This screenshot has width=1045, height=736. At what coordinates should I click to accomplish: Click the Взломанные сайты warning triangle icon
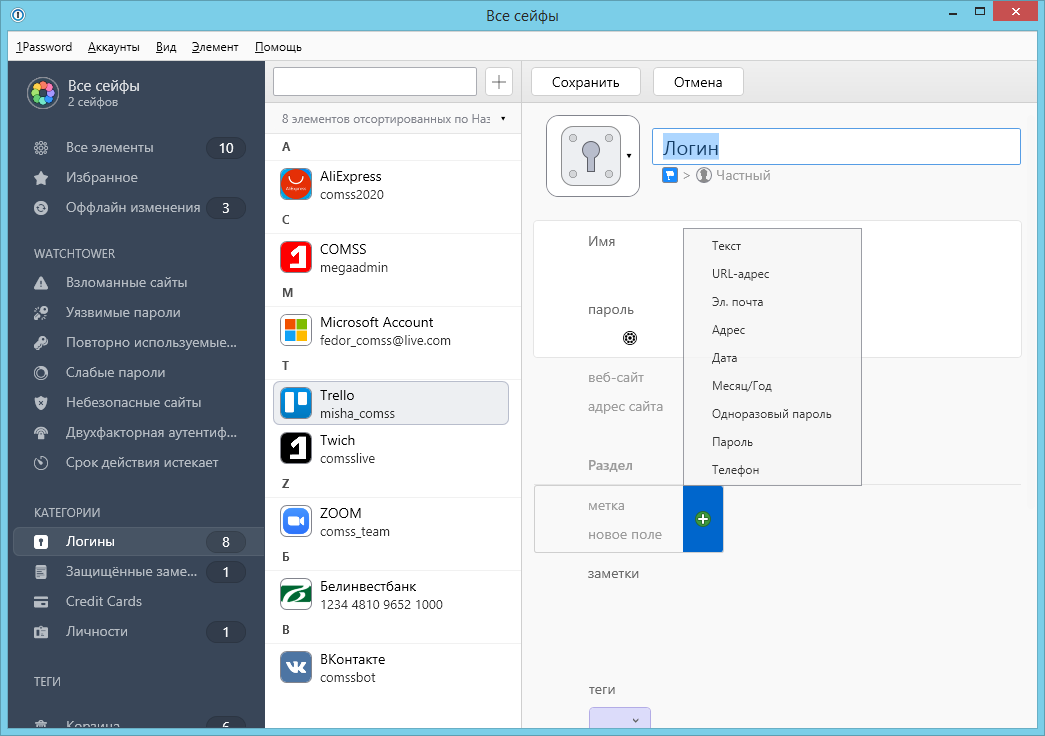(41, 283)
